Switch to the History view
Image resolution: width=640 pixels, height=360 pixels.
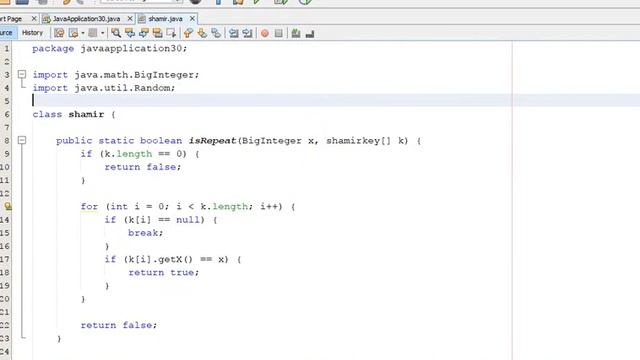(32, 33)
